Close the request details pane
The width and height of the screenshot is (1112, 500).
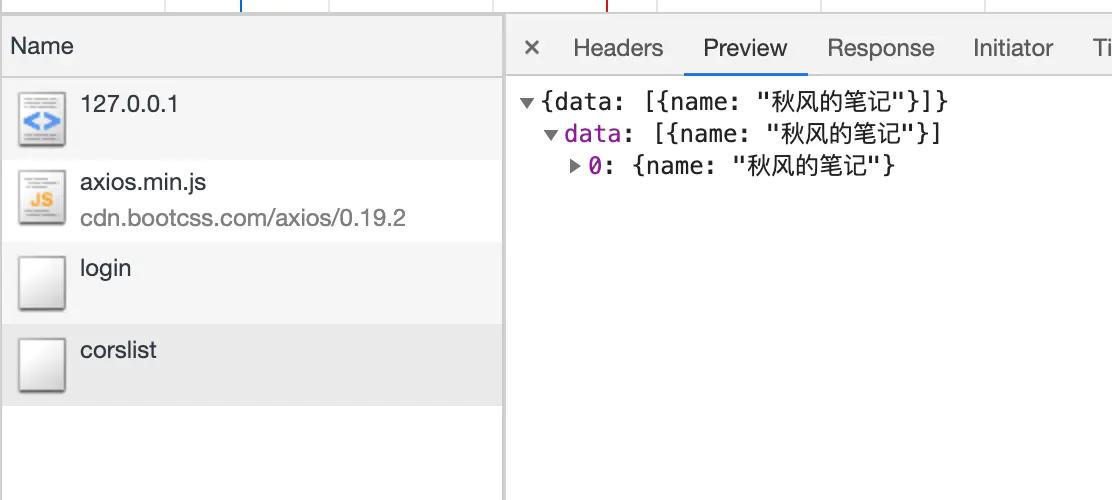coord(531,48)
